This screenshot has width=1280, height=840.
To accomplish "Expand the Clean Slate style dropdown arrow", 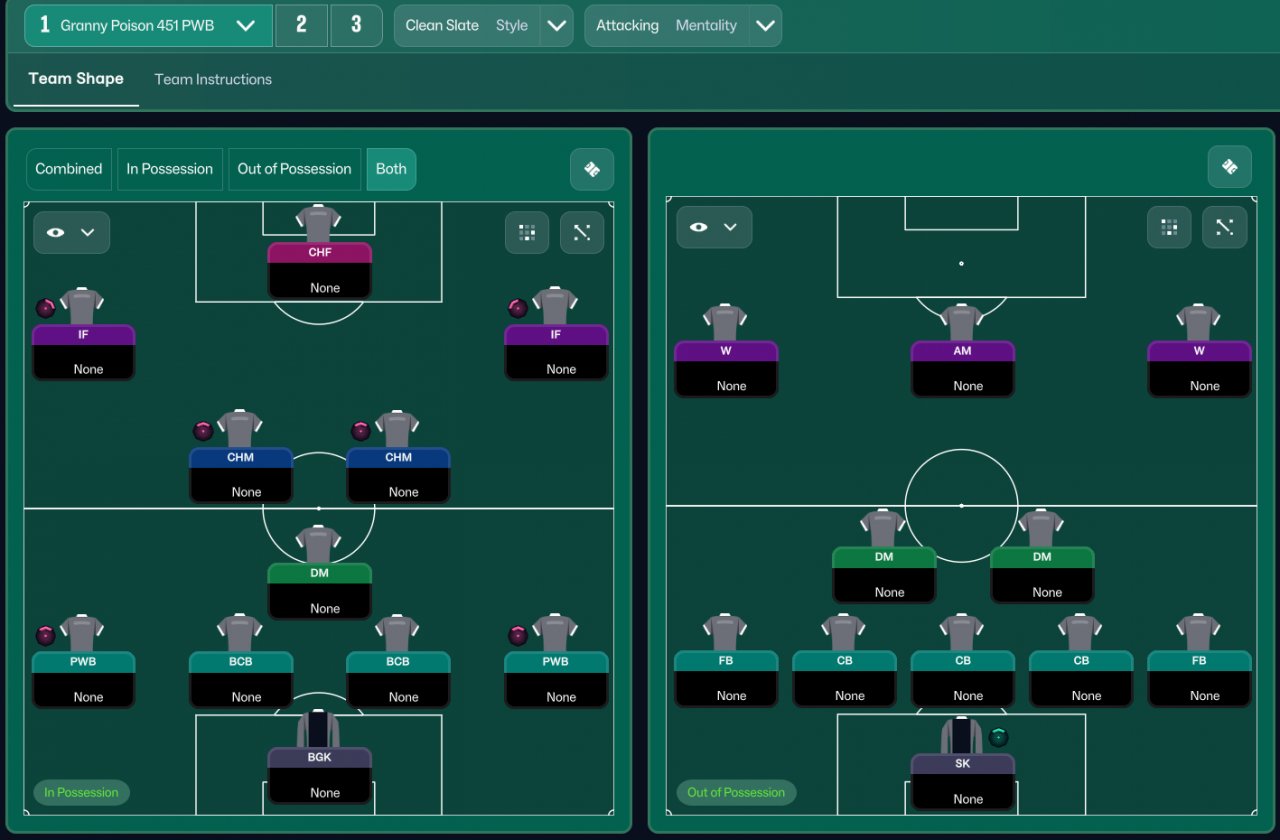I will point(556,25).
